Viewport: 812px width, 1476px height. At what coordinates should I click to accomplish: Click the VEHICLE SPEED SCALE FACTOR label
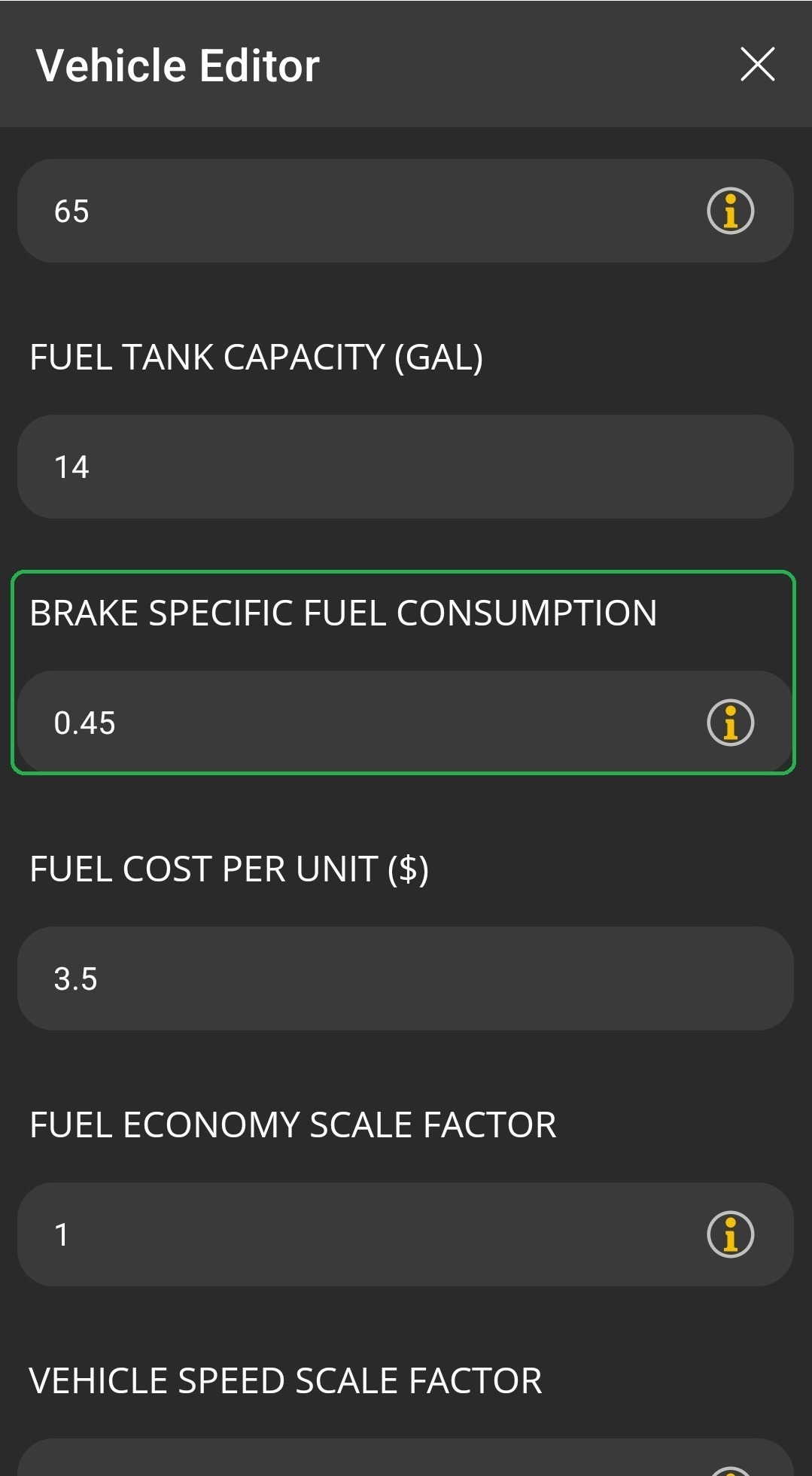pos(286,1379)
